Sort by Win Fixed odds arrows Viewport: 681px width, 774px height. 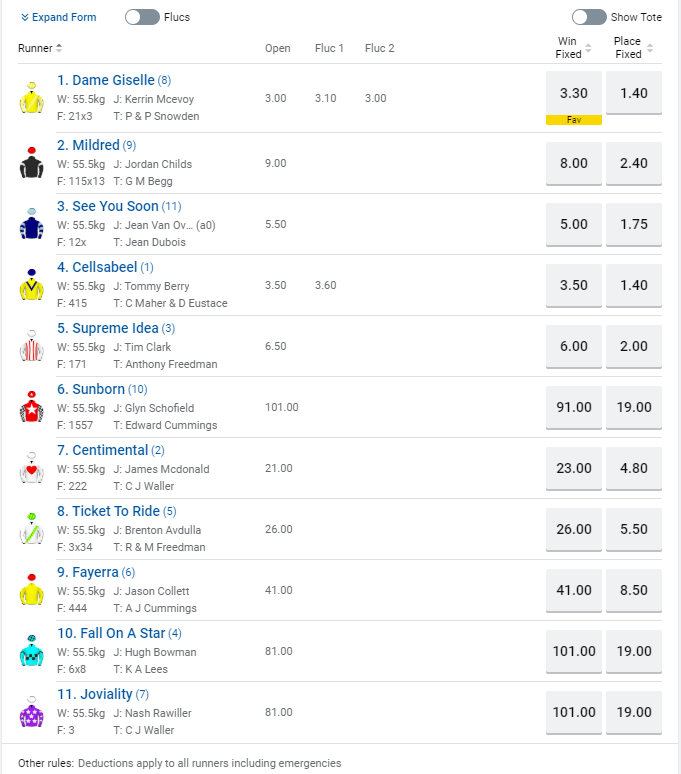coord(587,48)
